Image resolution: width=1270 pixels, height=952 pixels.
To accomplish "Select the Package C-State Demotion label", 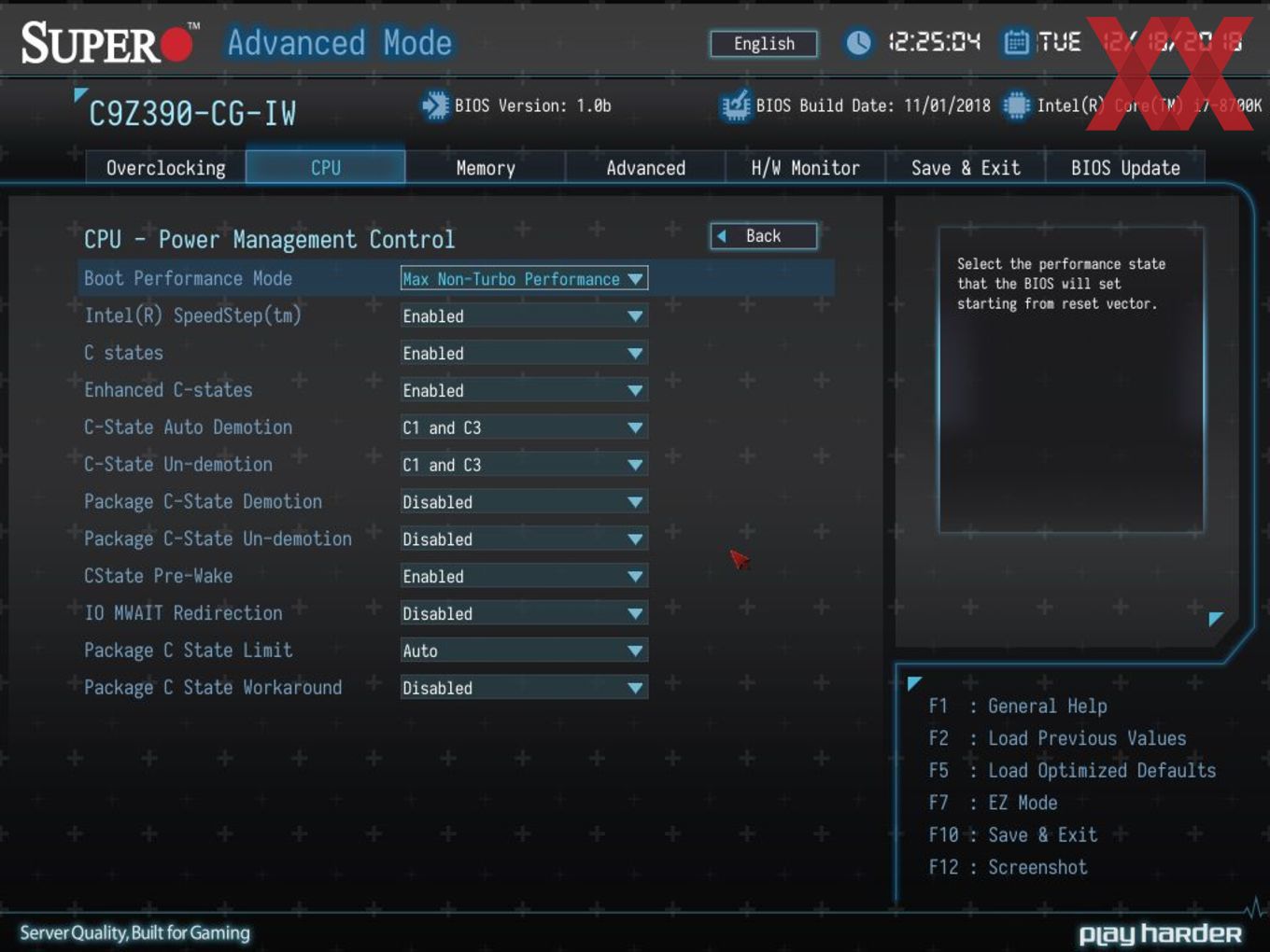I will pos(203,502).
